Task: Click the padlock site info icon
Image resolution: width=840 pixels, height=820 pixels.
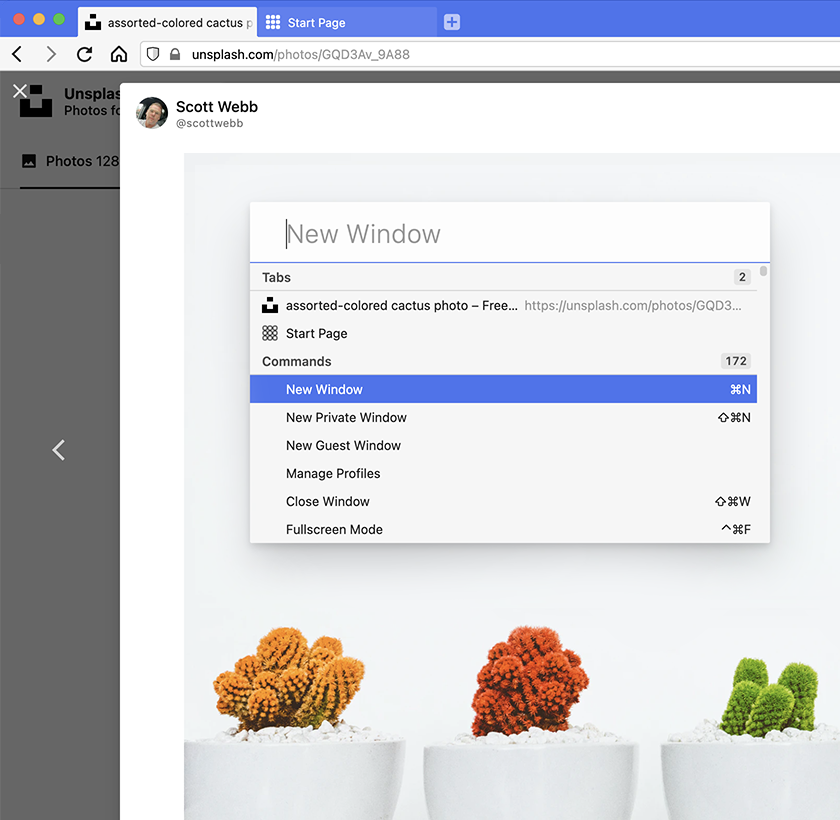Action: [175, 54]
